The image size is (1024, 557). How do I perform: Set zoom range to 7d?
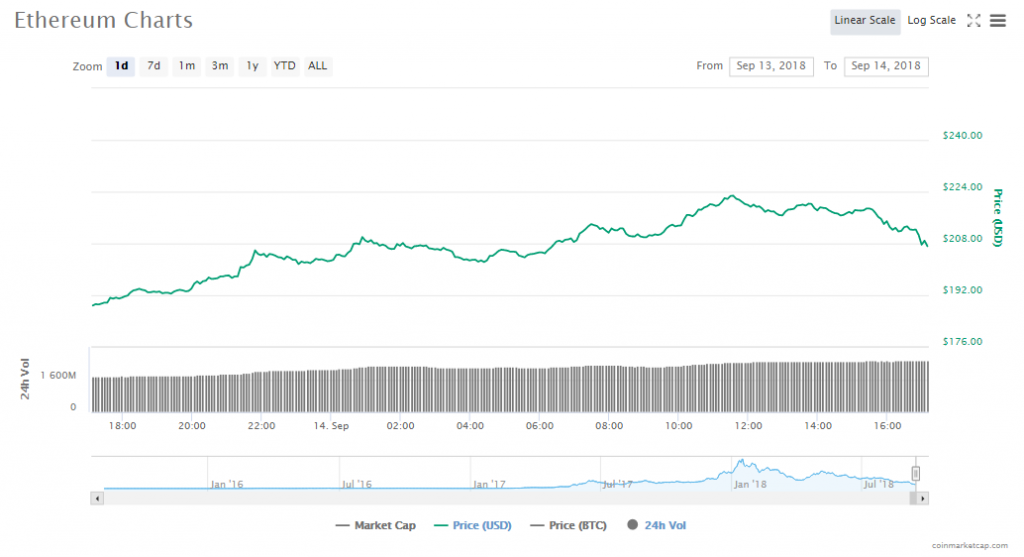click(153, 66)
